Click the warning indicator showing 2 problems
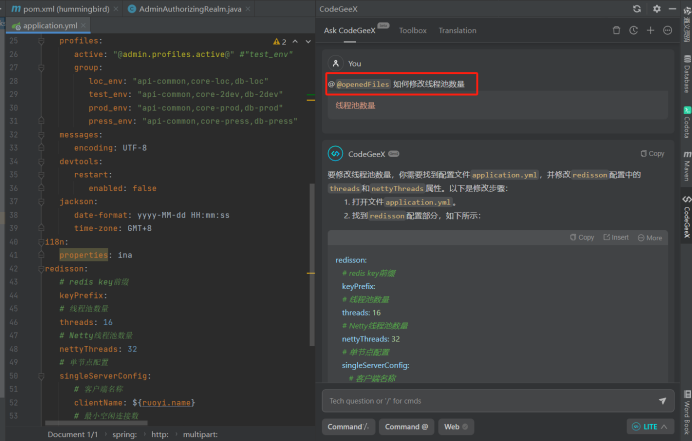The image size is (692, 441). 280,41
